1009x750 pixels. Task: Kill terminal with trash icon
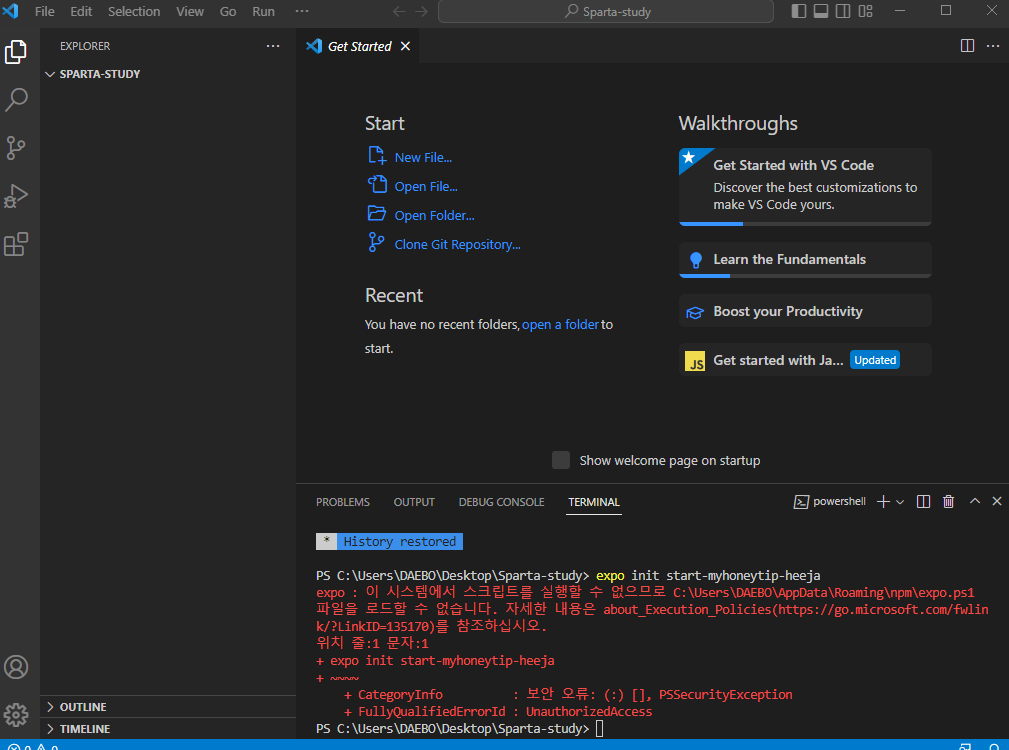pos(949,502)
